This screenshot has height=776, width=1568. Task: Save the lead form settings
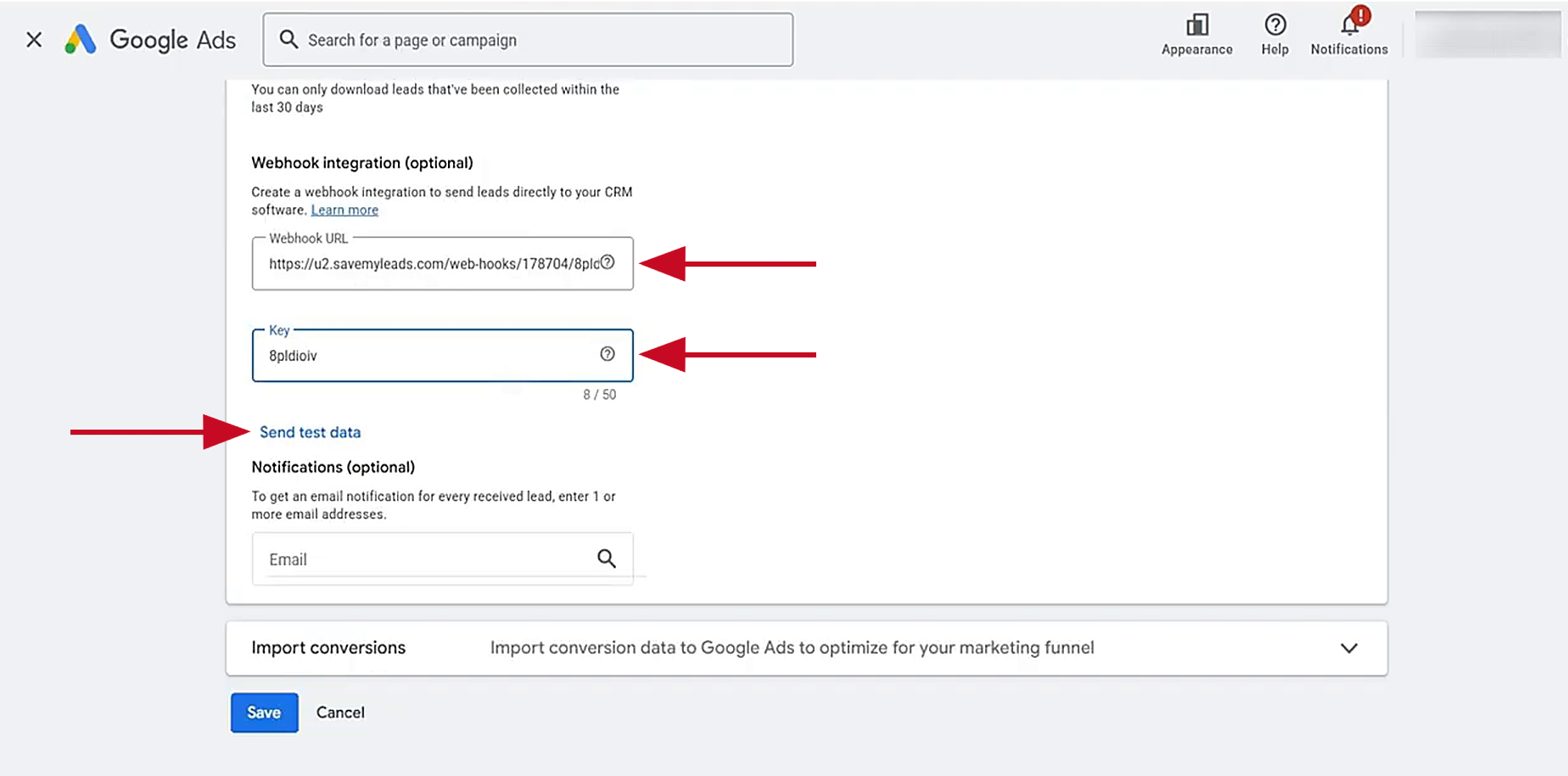pyautogui.click(x=264, y=712)
